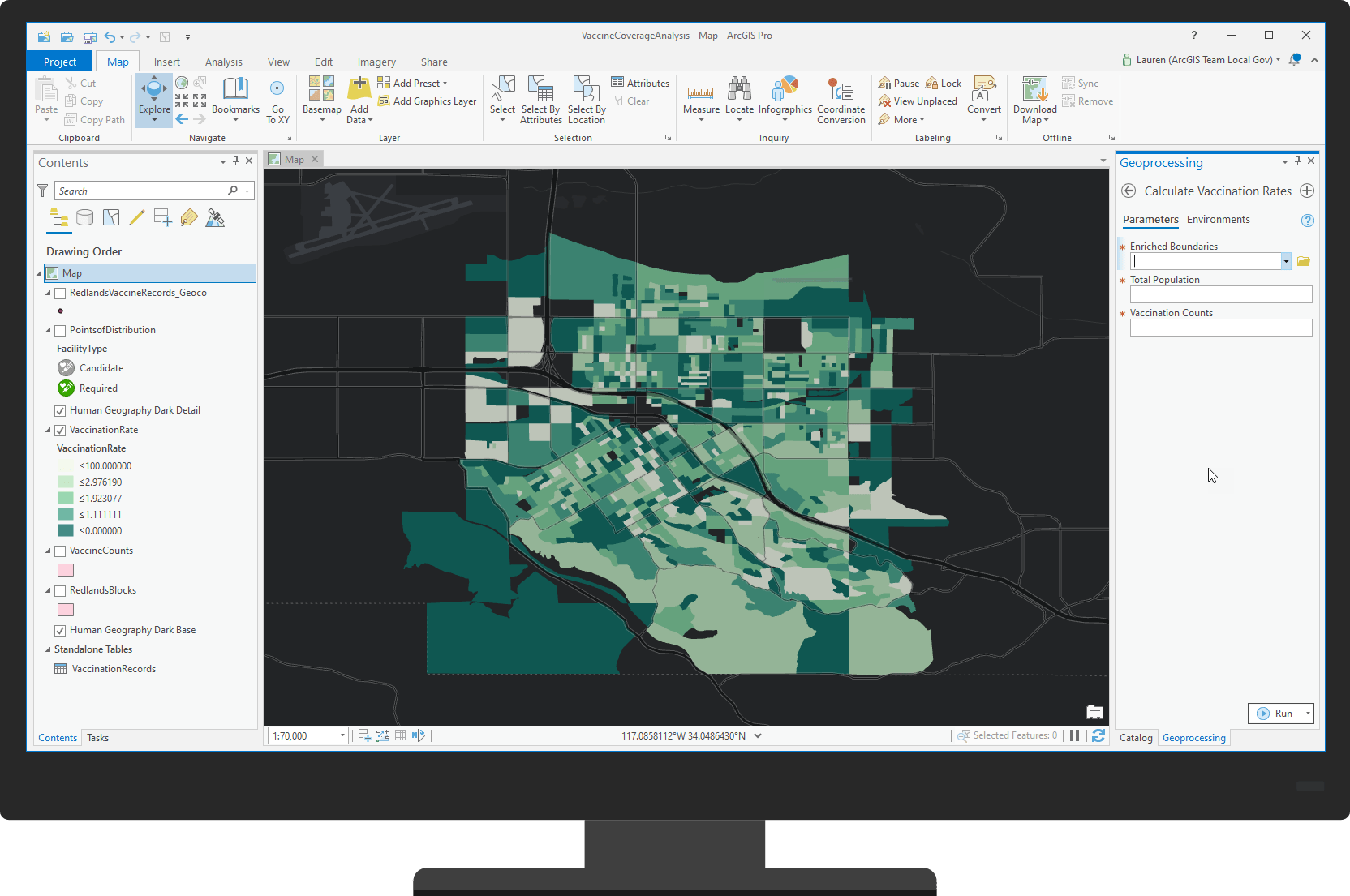Browse for Enriched Boundaries folder icon

1304,261
